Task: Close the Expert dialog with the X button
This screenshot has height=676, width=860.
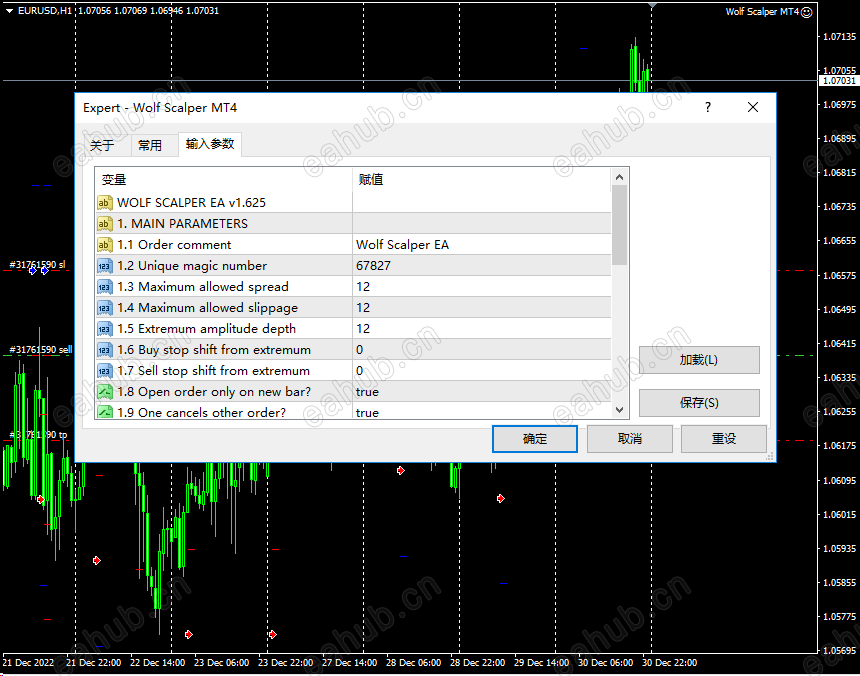Action: pos(753,107)
